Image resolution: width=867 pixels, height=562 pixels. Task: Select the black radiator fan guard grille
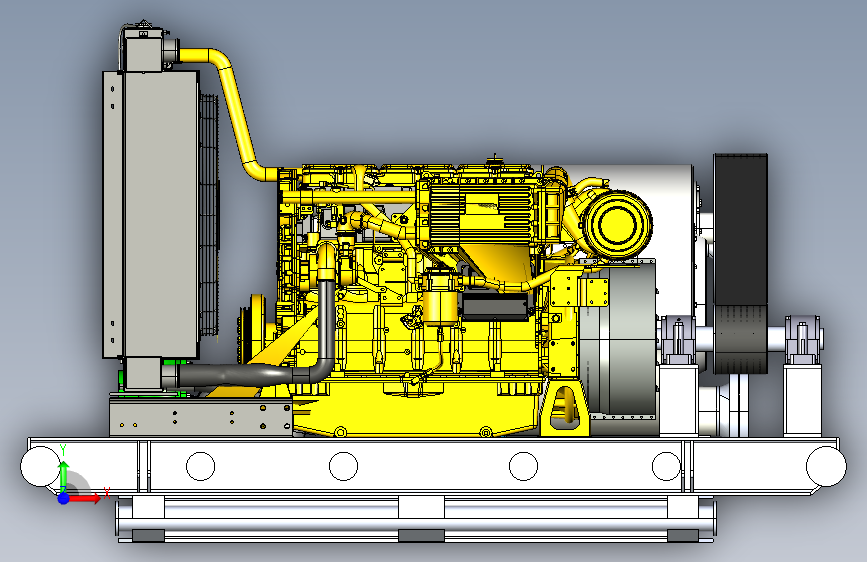209,216
